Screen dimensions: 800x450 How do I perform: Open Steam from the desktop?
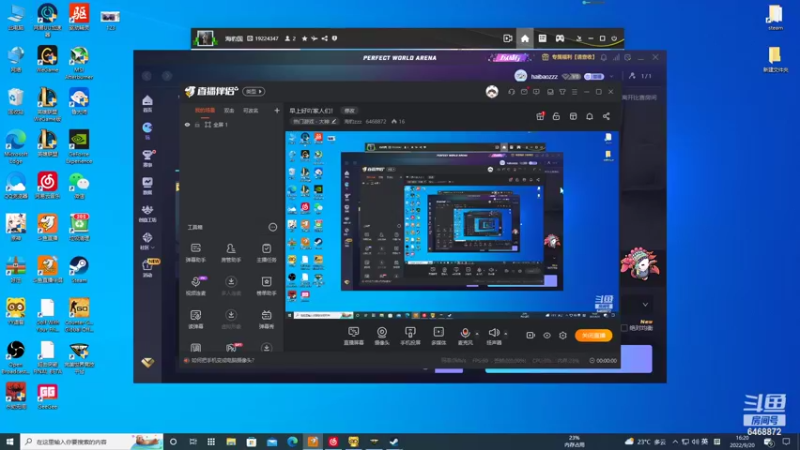(79, 269)
